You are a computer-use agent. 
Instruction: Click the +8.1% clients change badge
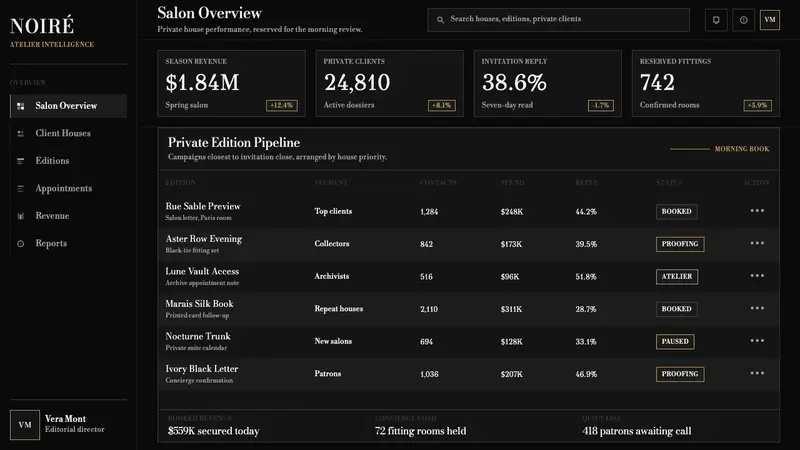[442, 106]
